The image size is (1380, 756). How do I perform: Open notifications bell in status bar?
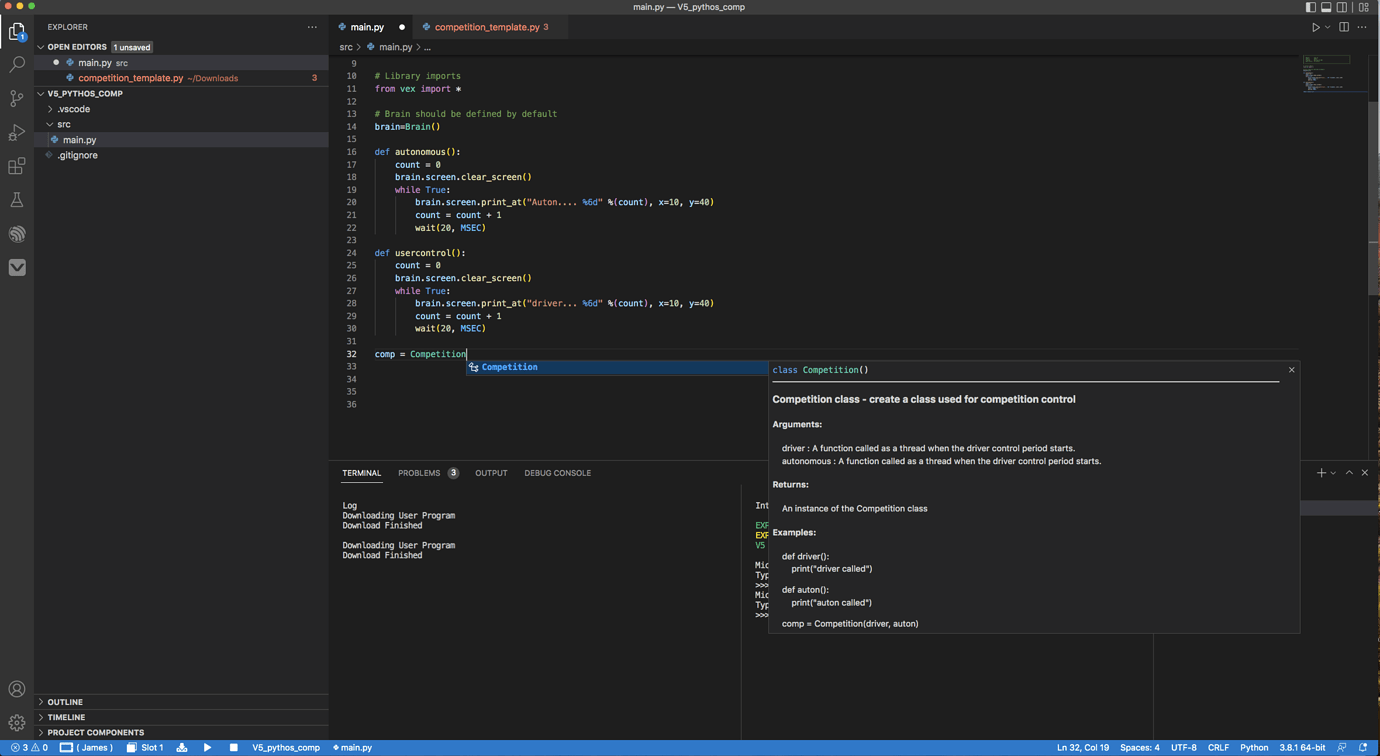click(x=1363, y=748)
